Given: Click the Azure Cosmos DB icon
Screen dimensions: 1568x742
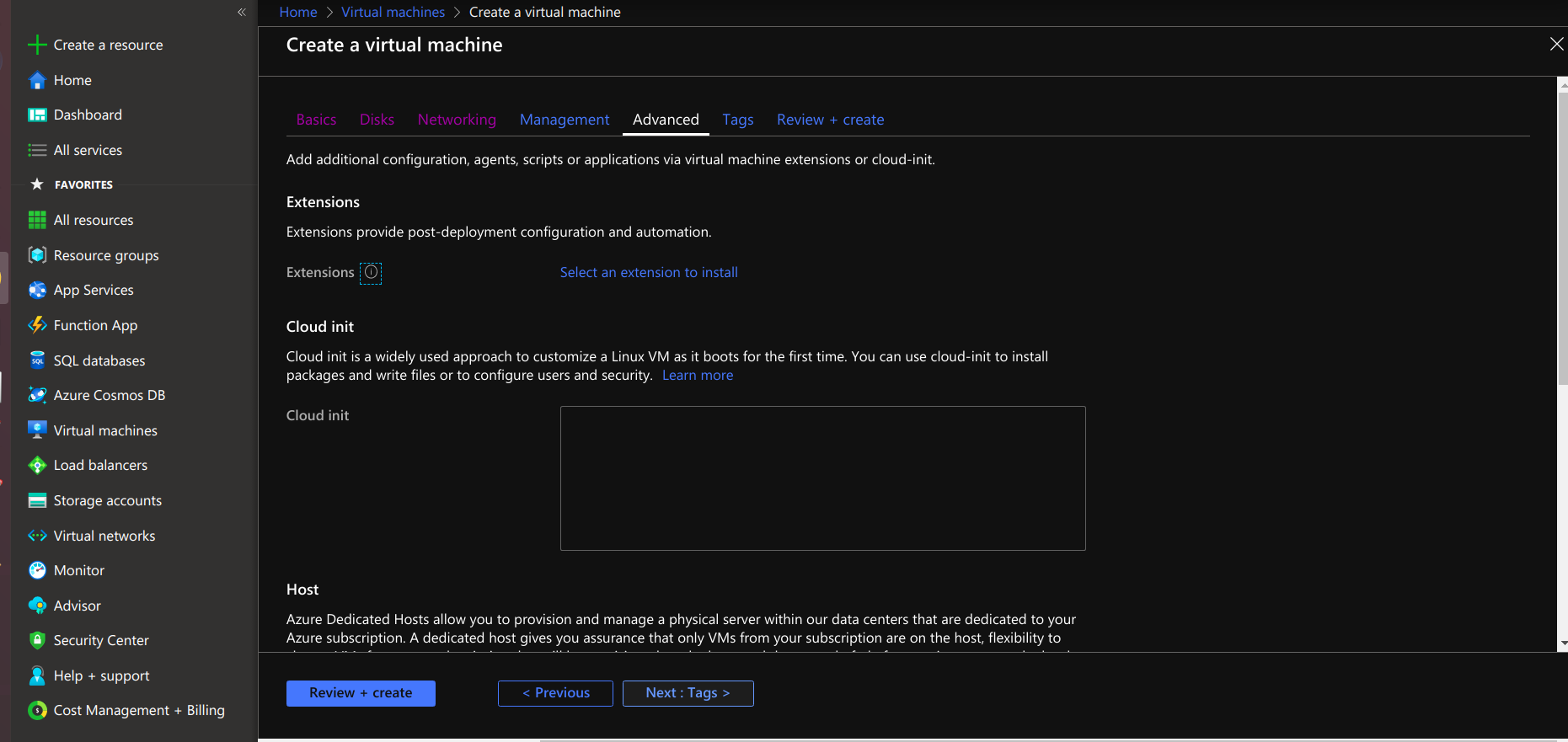Looking at the screenshot, I should (37, 395).
